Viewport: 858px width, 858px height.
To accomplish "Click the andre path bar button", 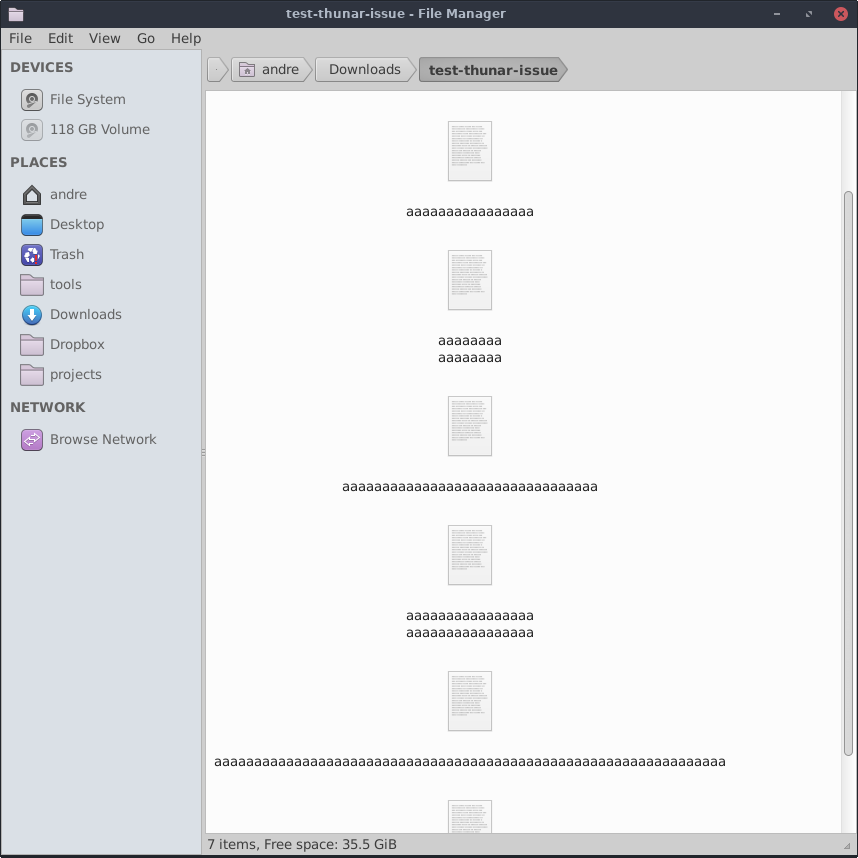I will coord(270,70).
